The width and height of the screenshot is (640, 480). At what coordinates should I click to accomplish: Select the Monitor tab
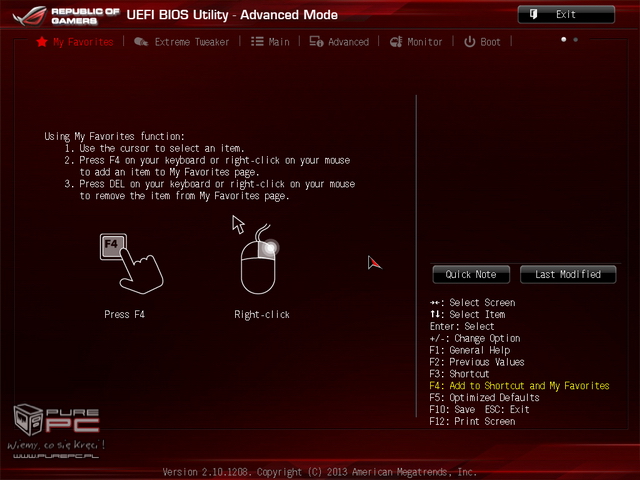pyautogui.click(x=416, y=42)
